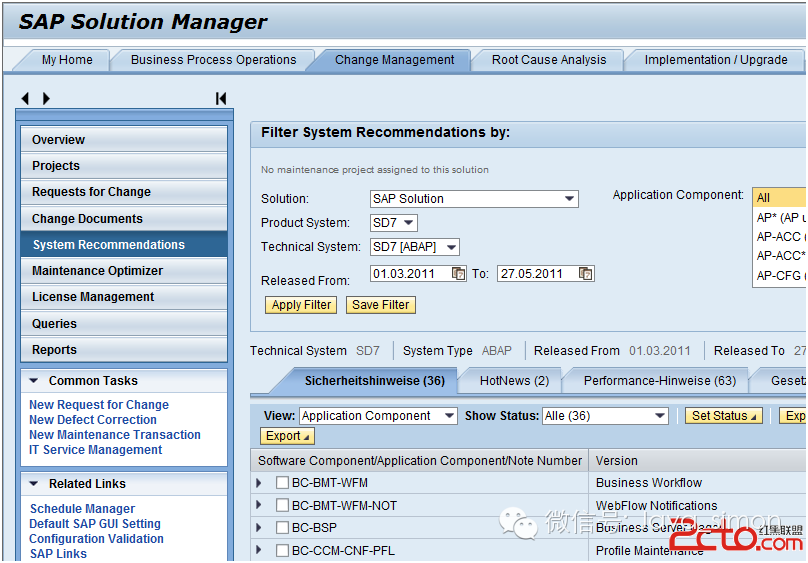Image resolution: width=808 pixels, height=563 pixels.
Task: Select the Change Management tab
Action: click(394, 60)
